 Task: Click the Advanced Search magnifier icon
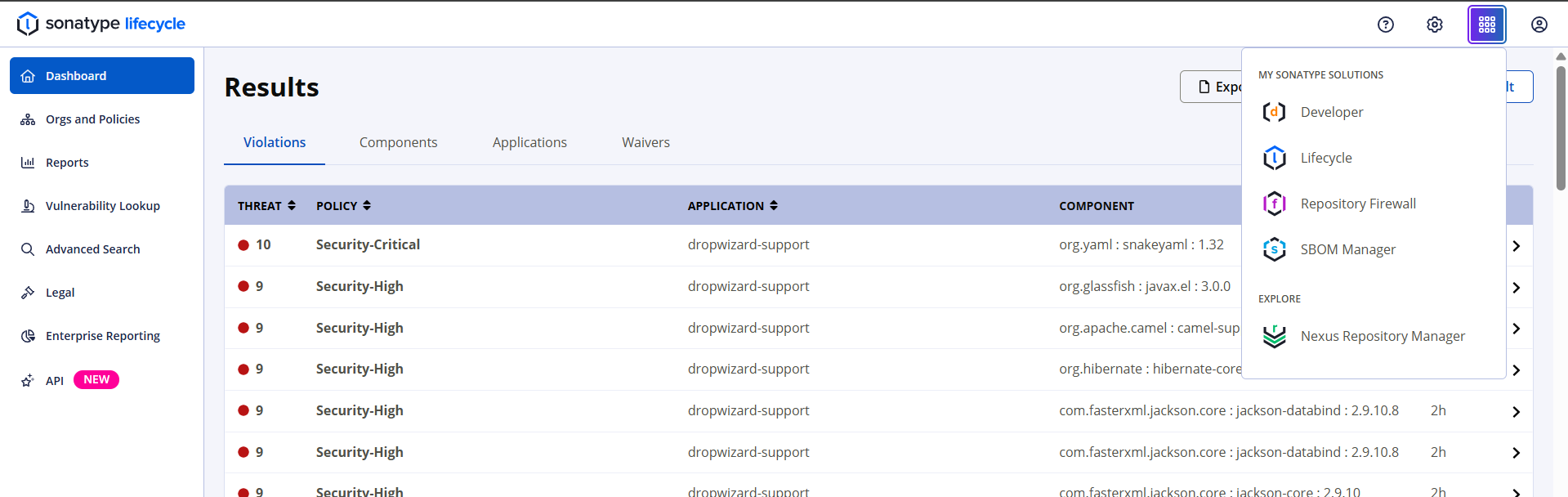[x=28, y=249]
